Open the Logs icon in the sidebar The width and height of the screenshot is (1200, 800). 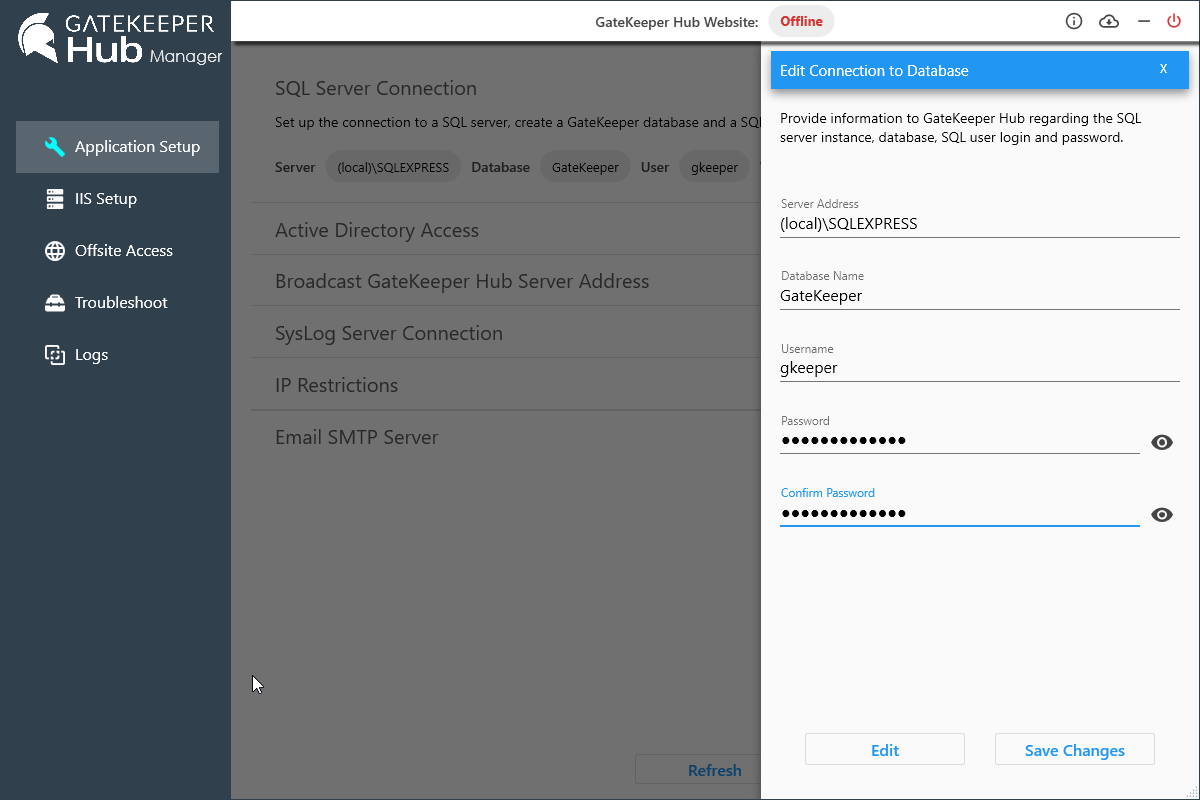coord(54,354)
